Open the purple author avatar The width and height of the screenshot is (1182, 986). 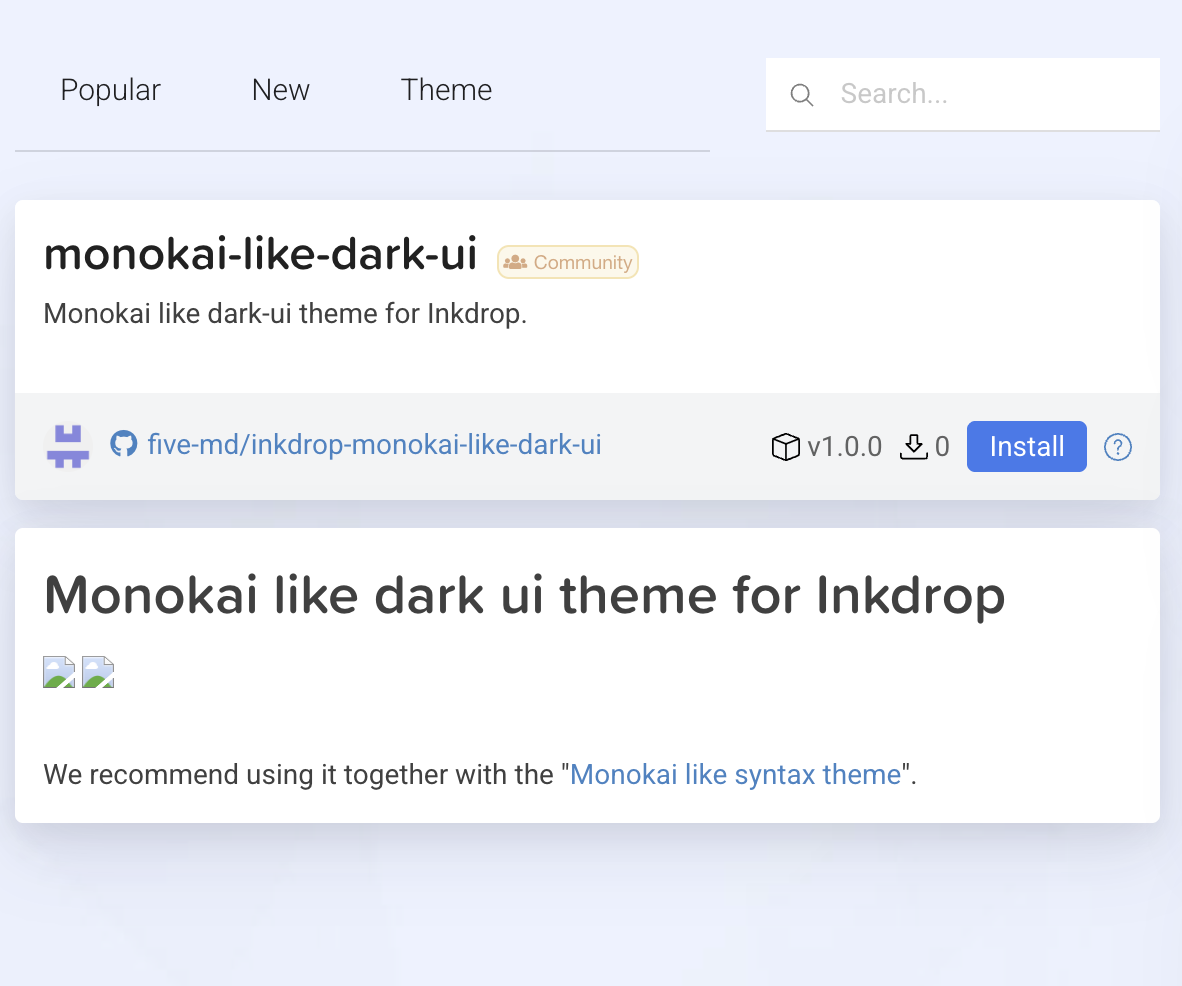pos(68,446)
